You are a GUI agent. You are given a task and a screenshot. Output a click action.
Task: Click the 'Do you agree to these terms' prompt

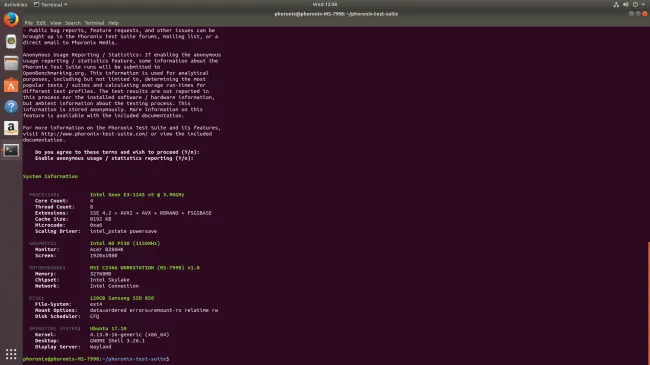tap(117, 152)
